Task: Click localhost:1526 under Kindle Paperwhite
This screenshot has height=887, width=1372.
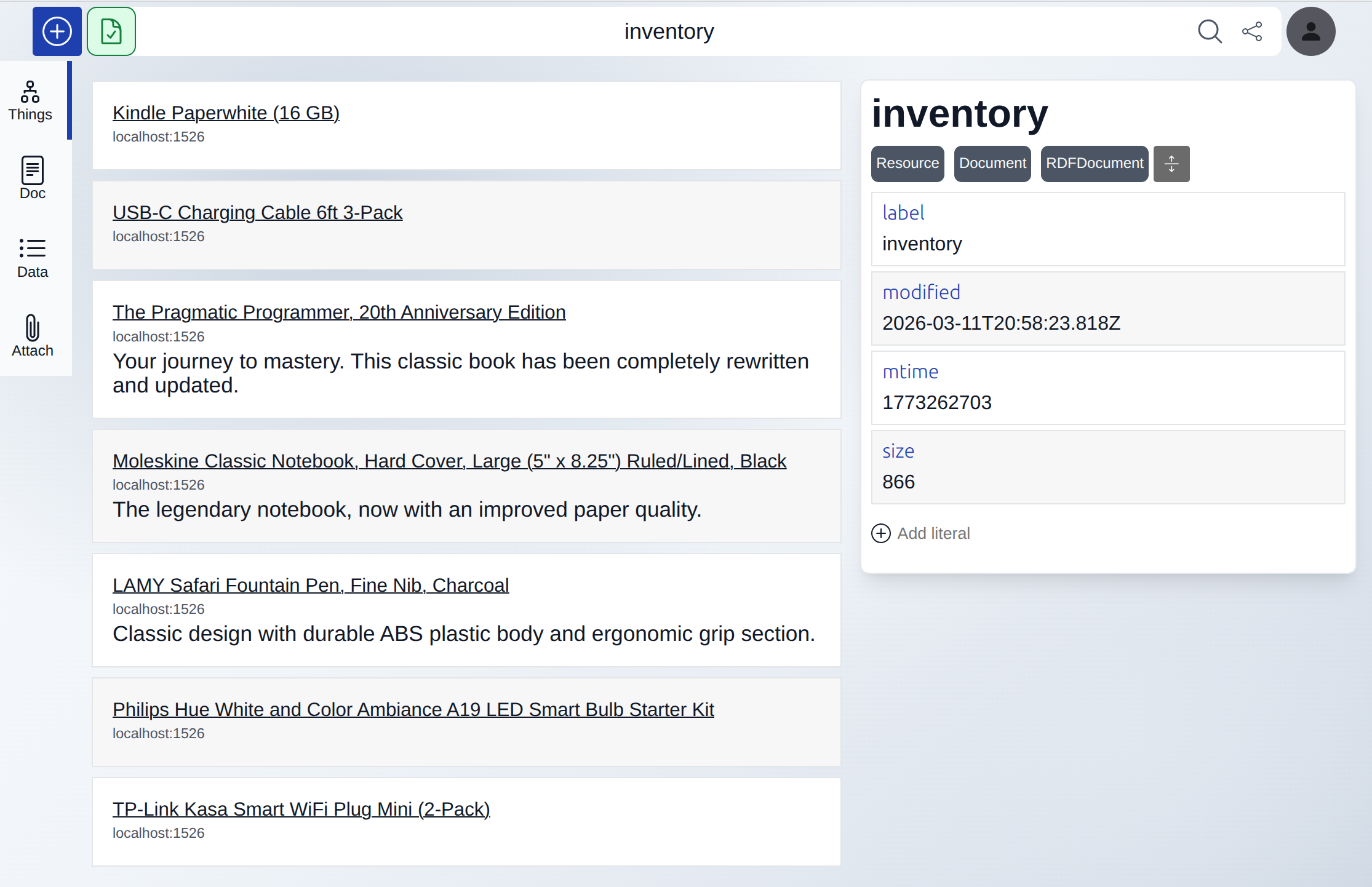Action: point(158,137)
